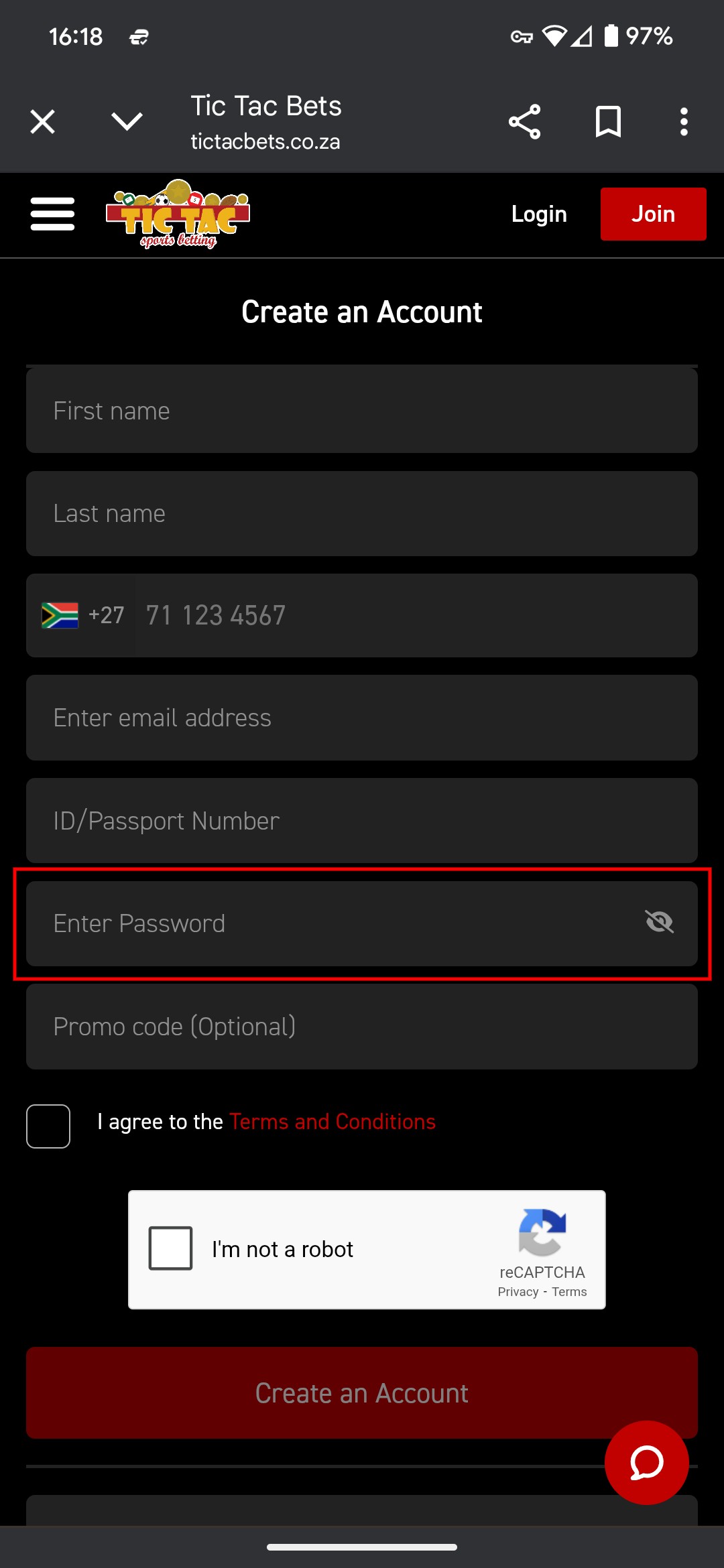
Task: Open the hamburger navigation menu
Action: point(52,214)
